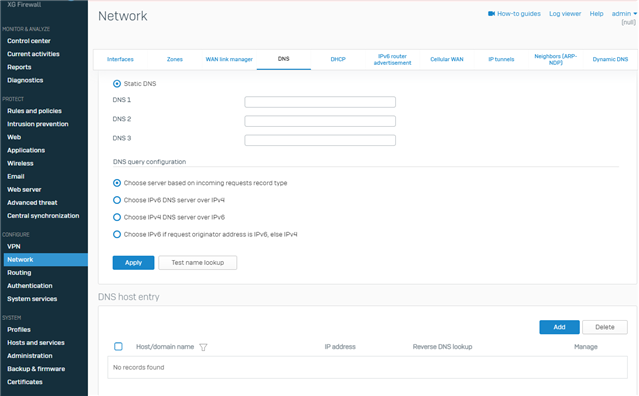
Task: Open the How-to guides link
Action: (x=519, y=13)
